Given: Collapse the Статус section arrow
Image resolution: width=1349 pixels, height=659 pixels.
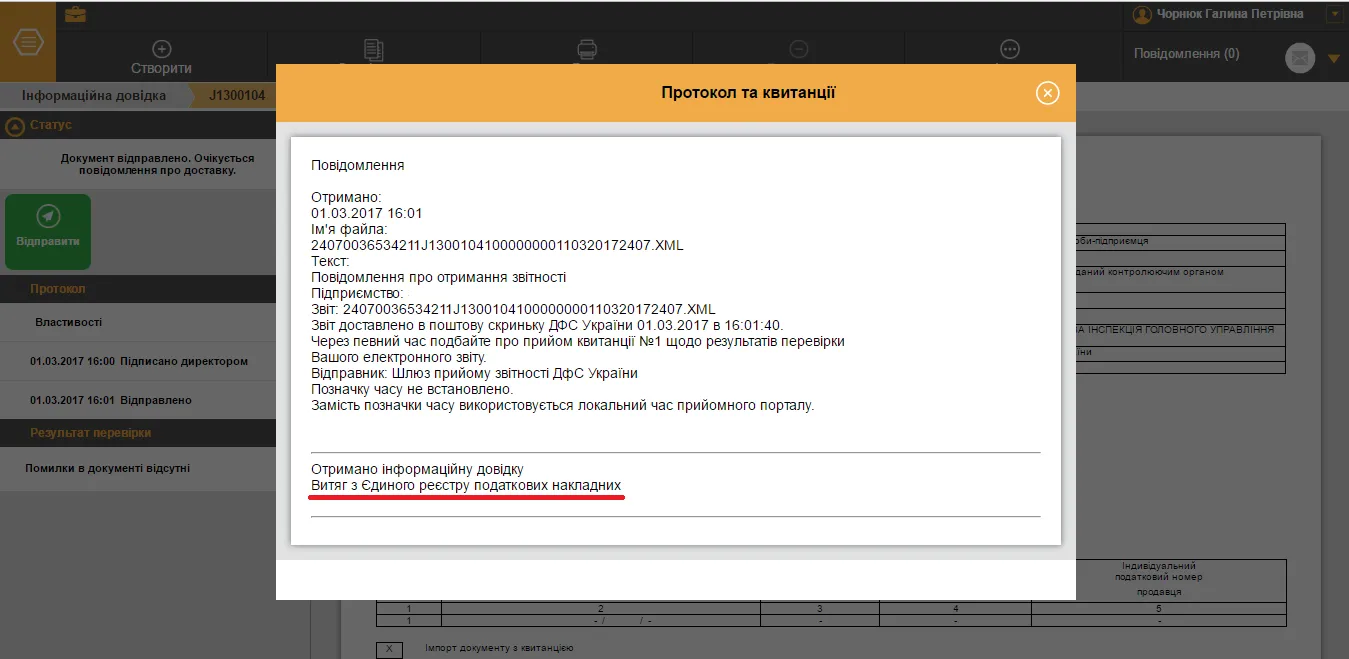Looking at the screenshot, I should [x=15, y=126].
